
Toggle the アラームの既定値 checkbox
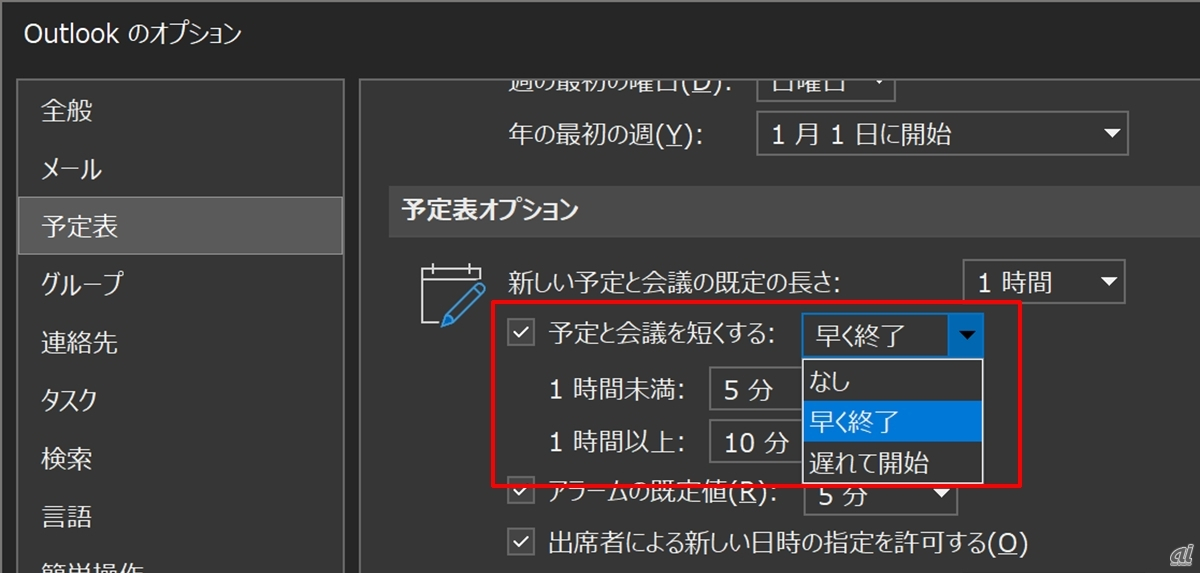tap(521, 491)
